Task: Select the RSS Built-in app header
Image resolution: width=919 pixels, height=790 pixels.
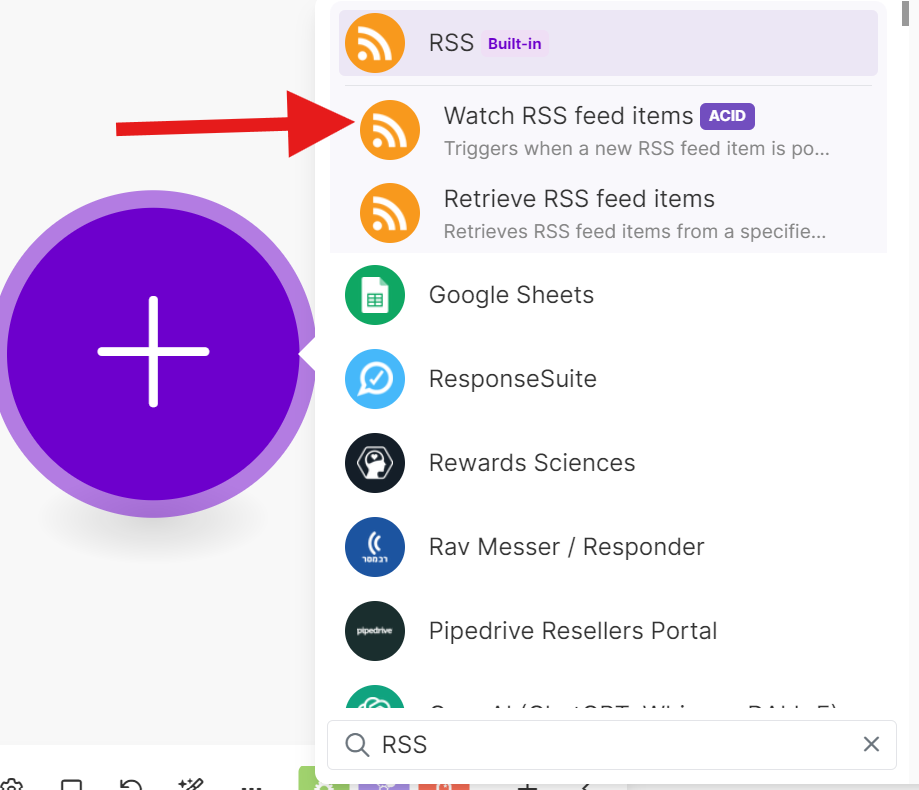Action: pyautogui.click(x=608, y=43)
